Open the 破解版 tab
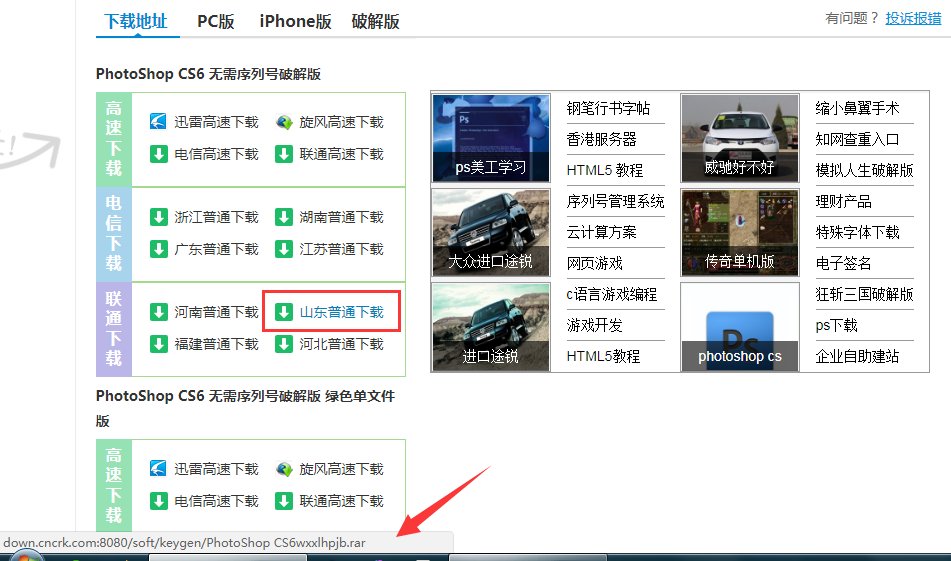Viewport: 951px width, 561px height. (375, 21)
